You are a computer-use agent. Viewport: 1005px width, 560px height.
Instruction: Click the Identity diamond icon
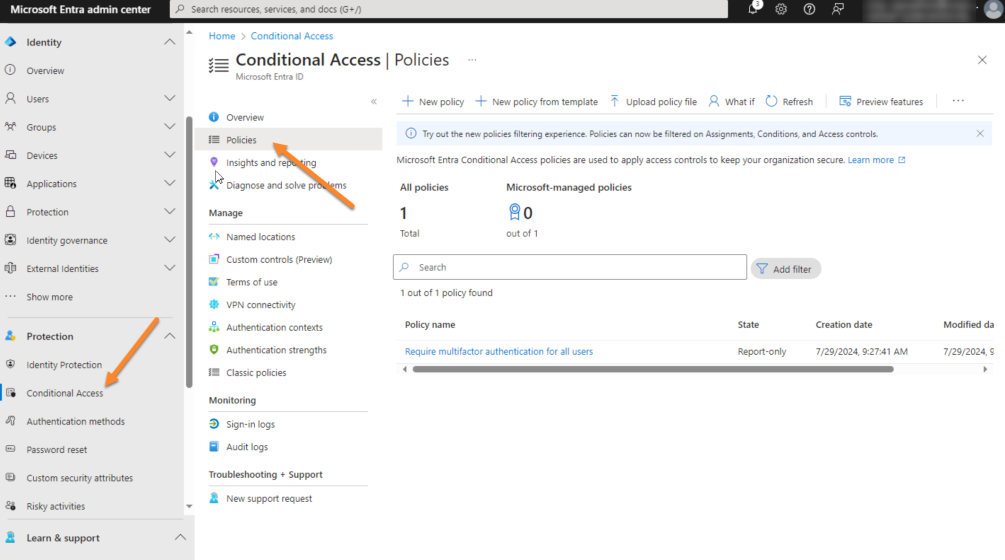click(10, 42)
